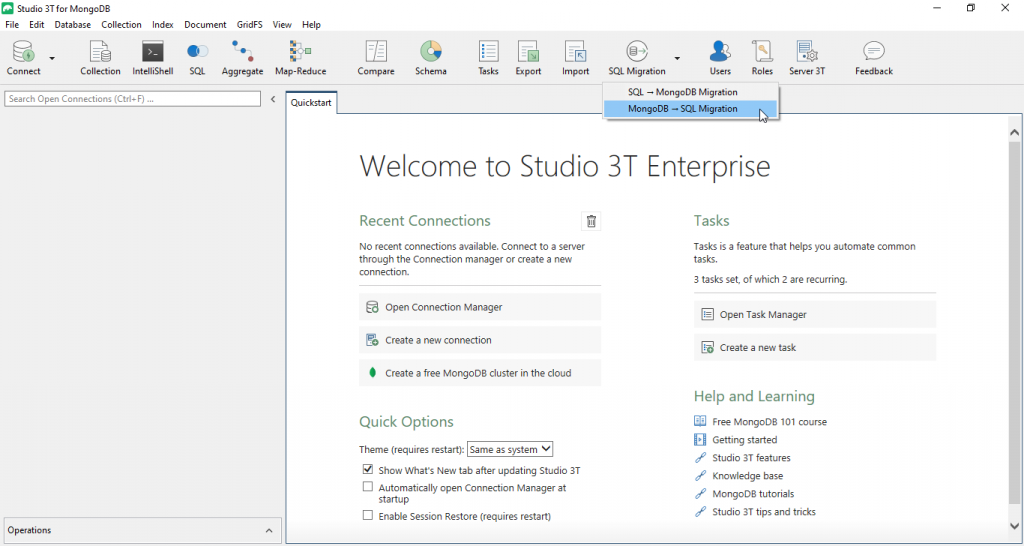Click Open Connection Manager button

[x=480, y=307]
